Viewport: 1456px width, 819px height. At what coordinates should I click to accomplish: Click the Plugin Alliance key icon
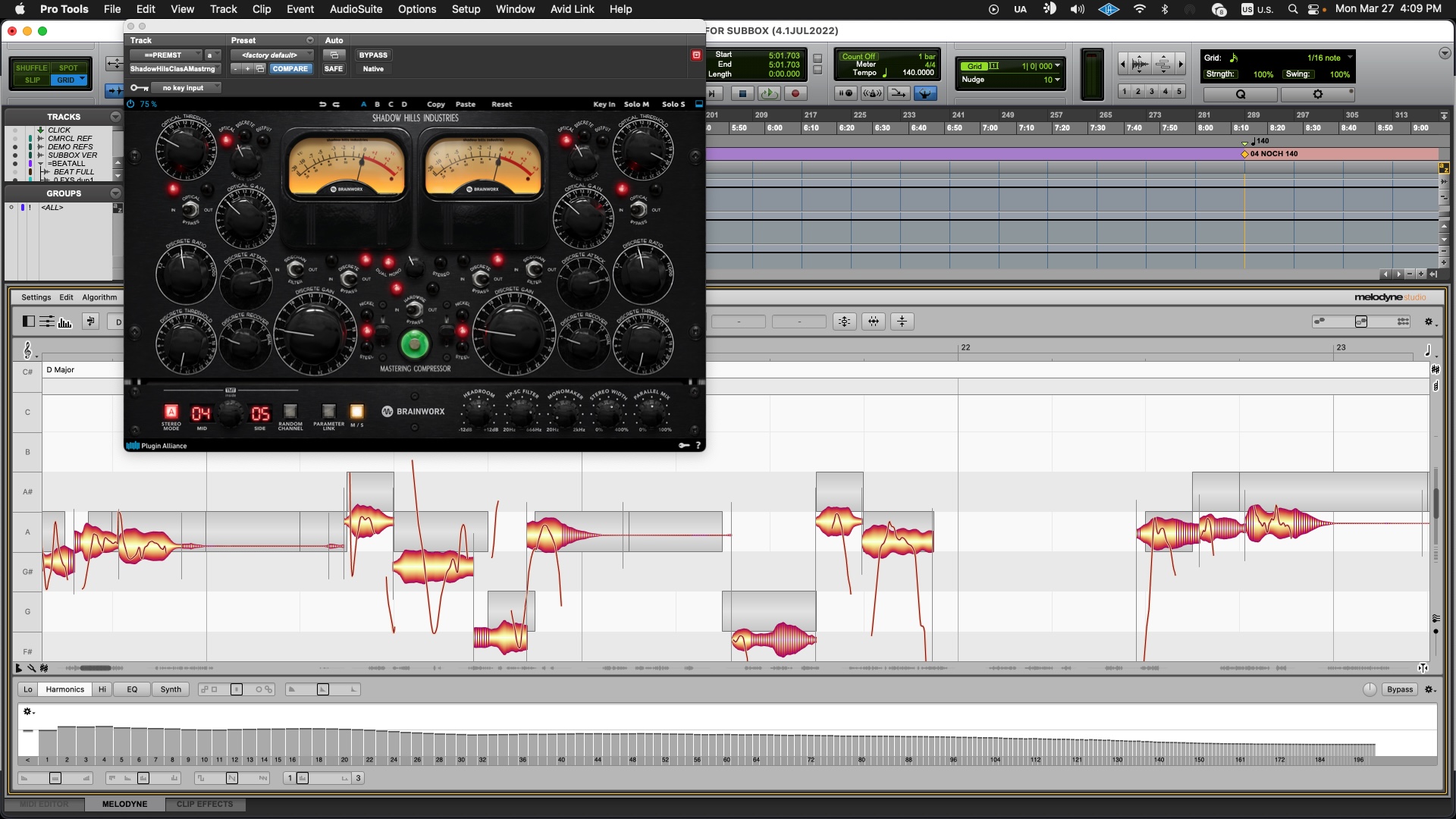tap(684, 445)
